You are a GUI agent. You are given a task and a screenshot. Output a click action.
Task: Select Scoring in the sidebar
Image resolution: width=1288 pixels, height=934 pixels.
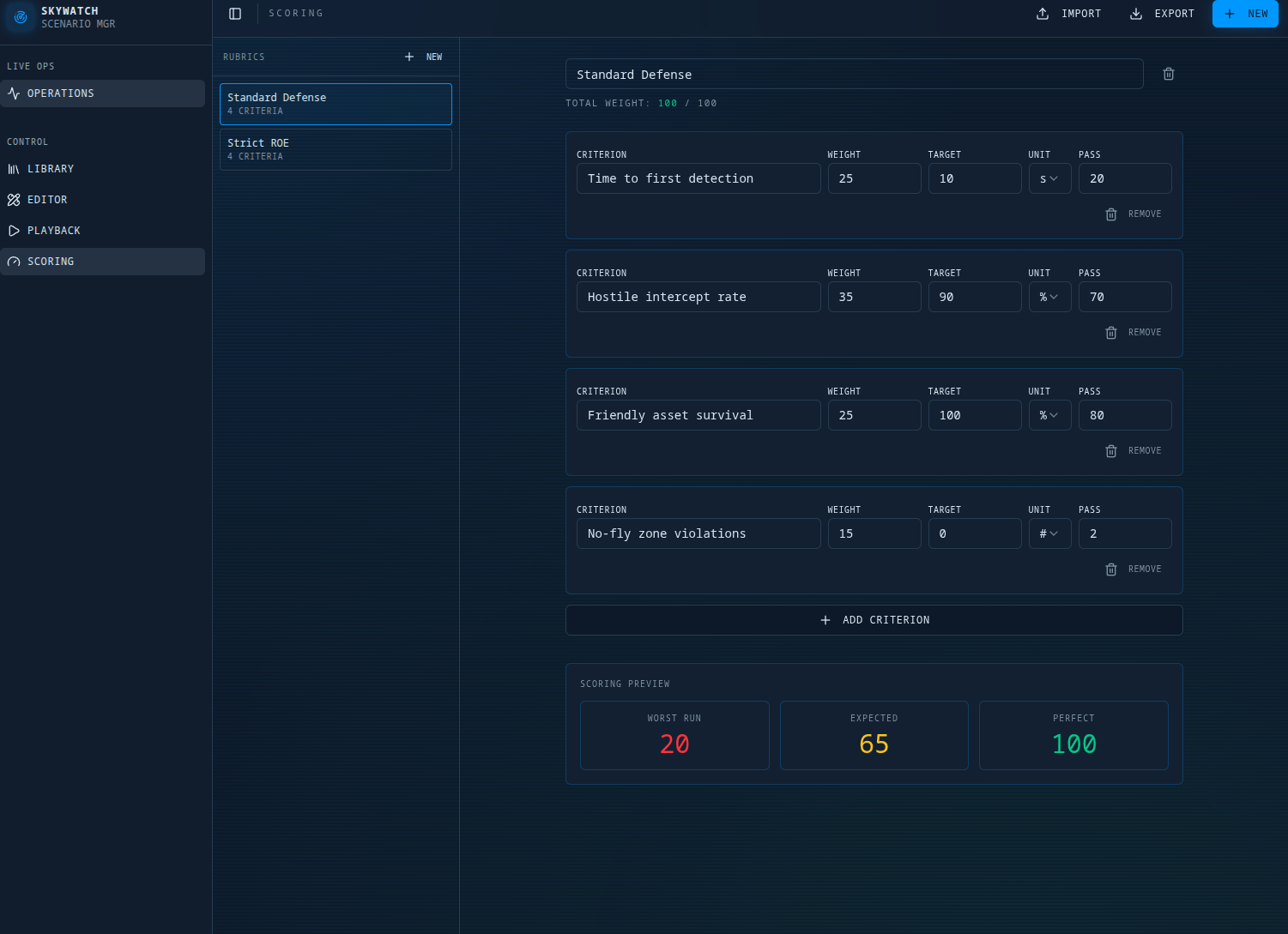click(x=103, y=262)
